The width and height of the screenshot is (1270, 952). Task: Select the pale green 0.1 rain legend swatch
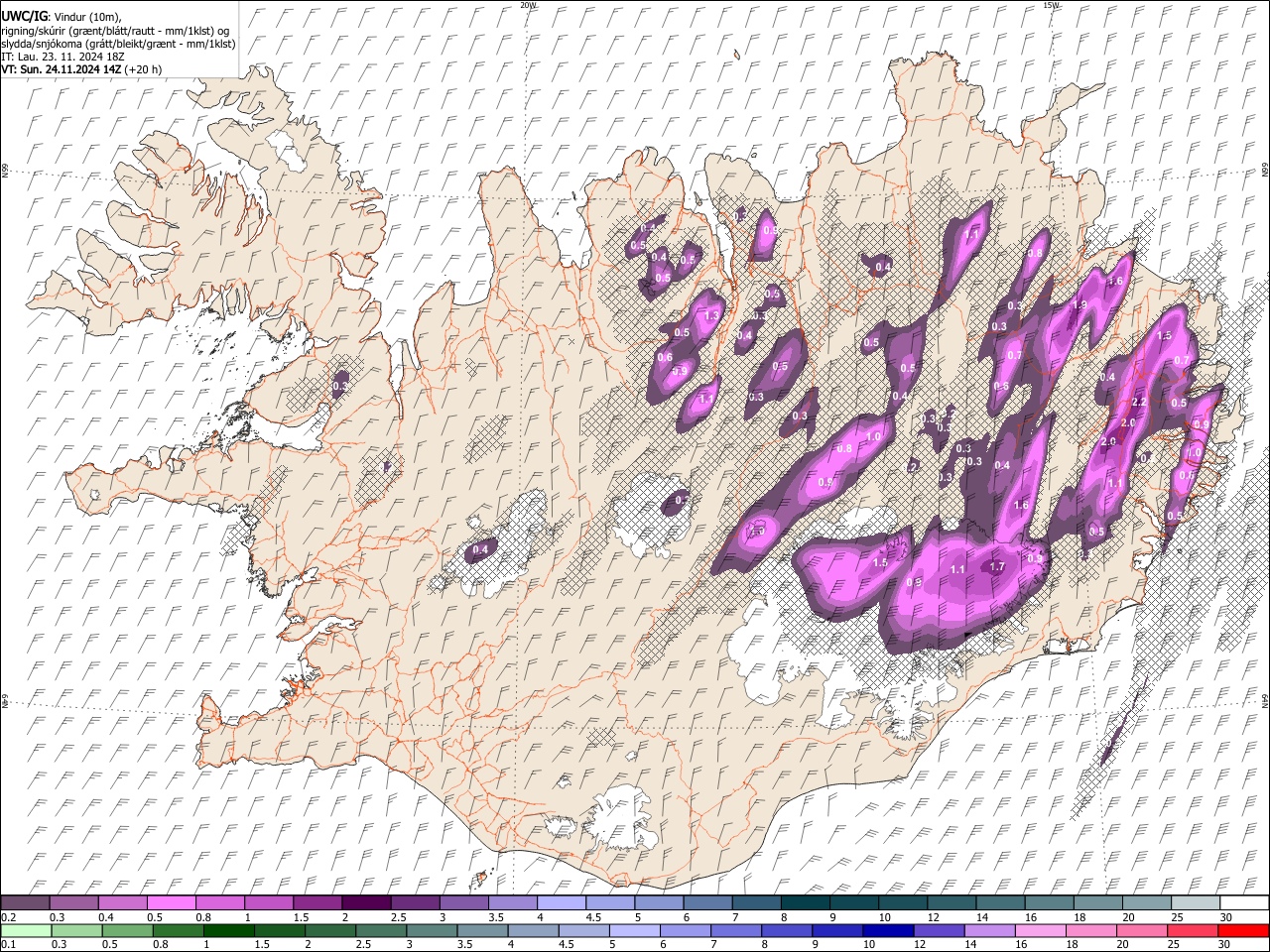pos(26,930)
